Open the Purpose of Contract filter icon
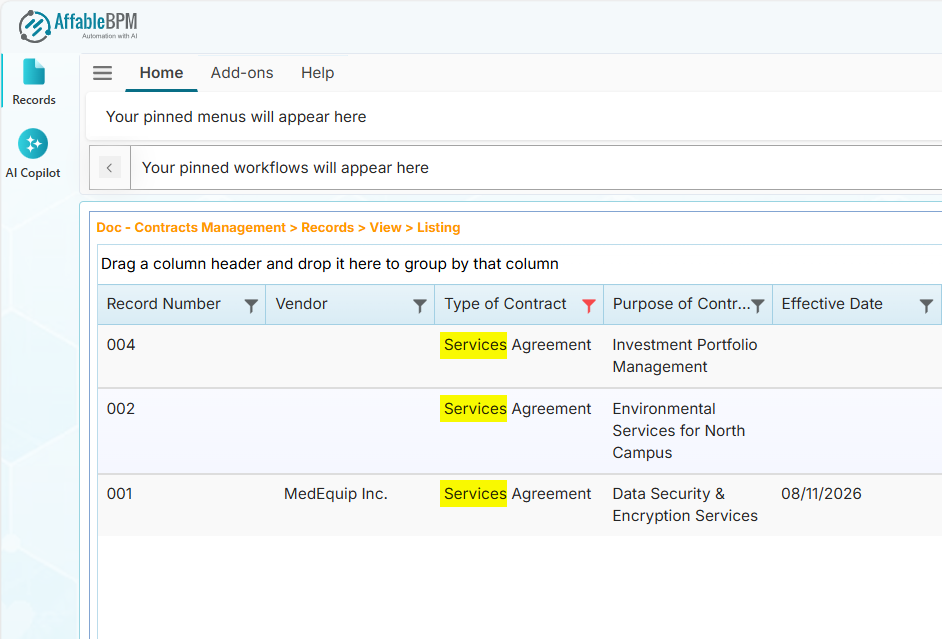Image resolution: width=942 pixels, height=639 pixels. (x=758, y=306)
